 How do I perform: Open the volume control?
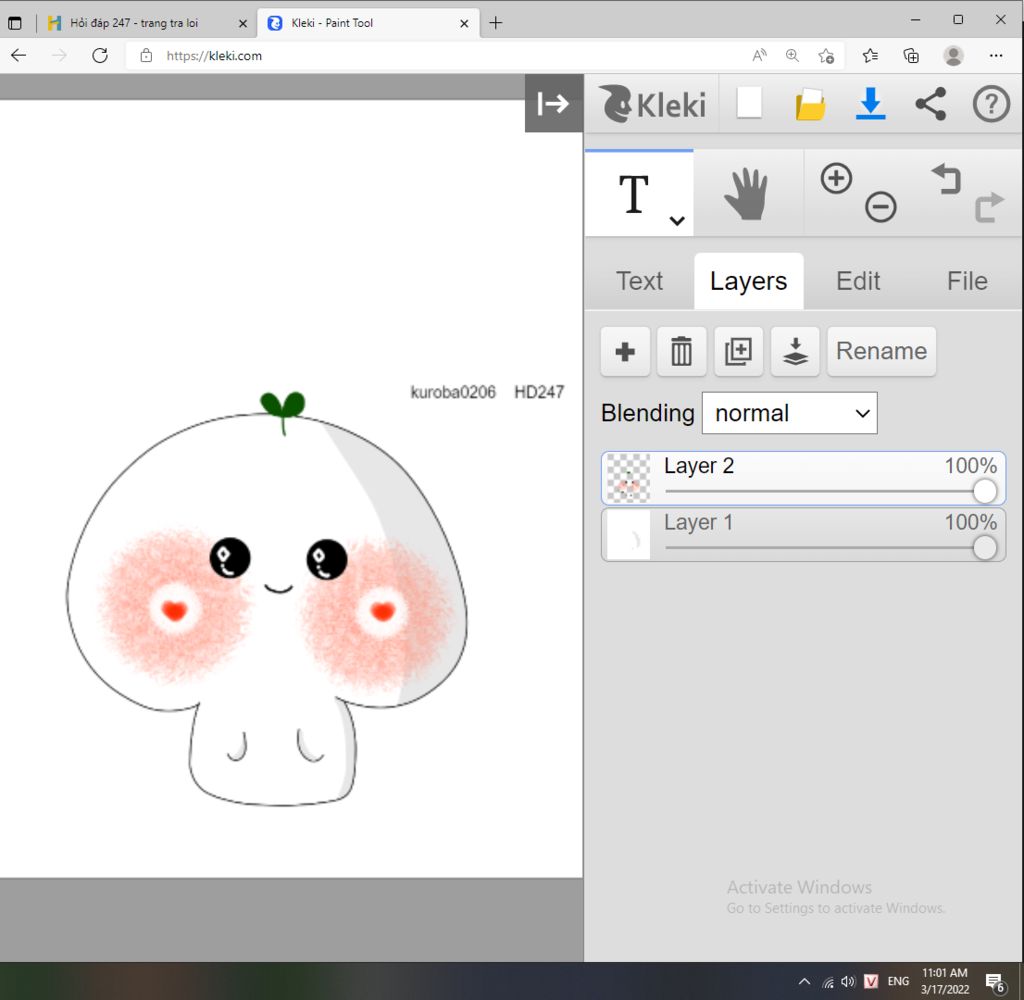click(x=848, y=981)
